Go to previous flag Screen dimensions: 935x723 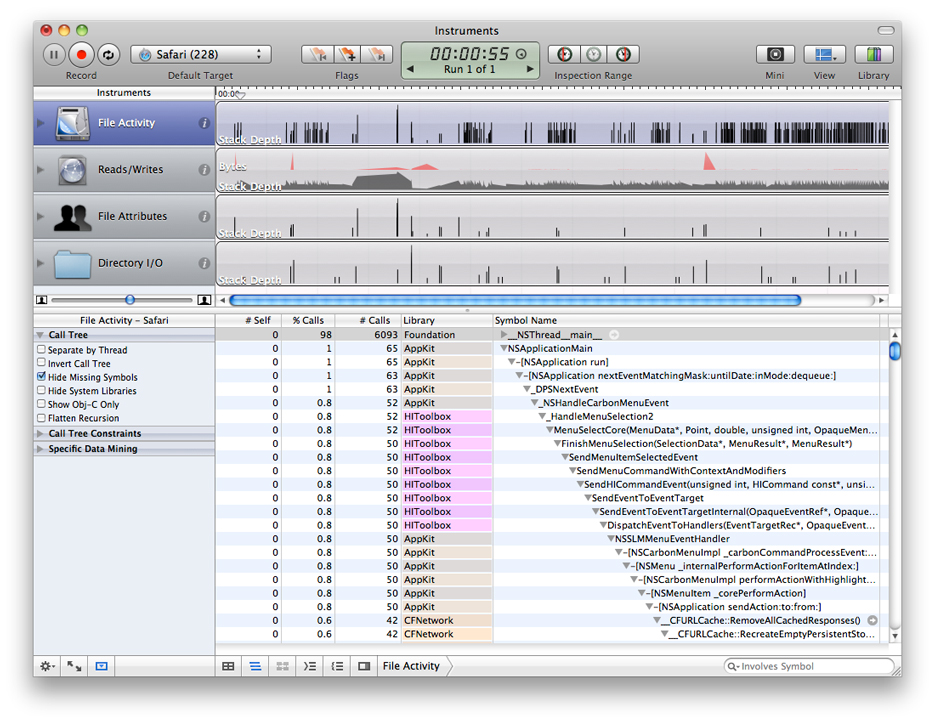[x=318, y=54]
